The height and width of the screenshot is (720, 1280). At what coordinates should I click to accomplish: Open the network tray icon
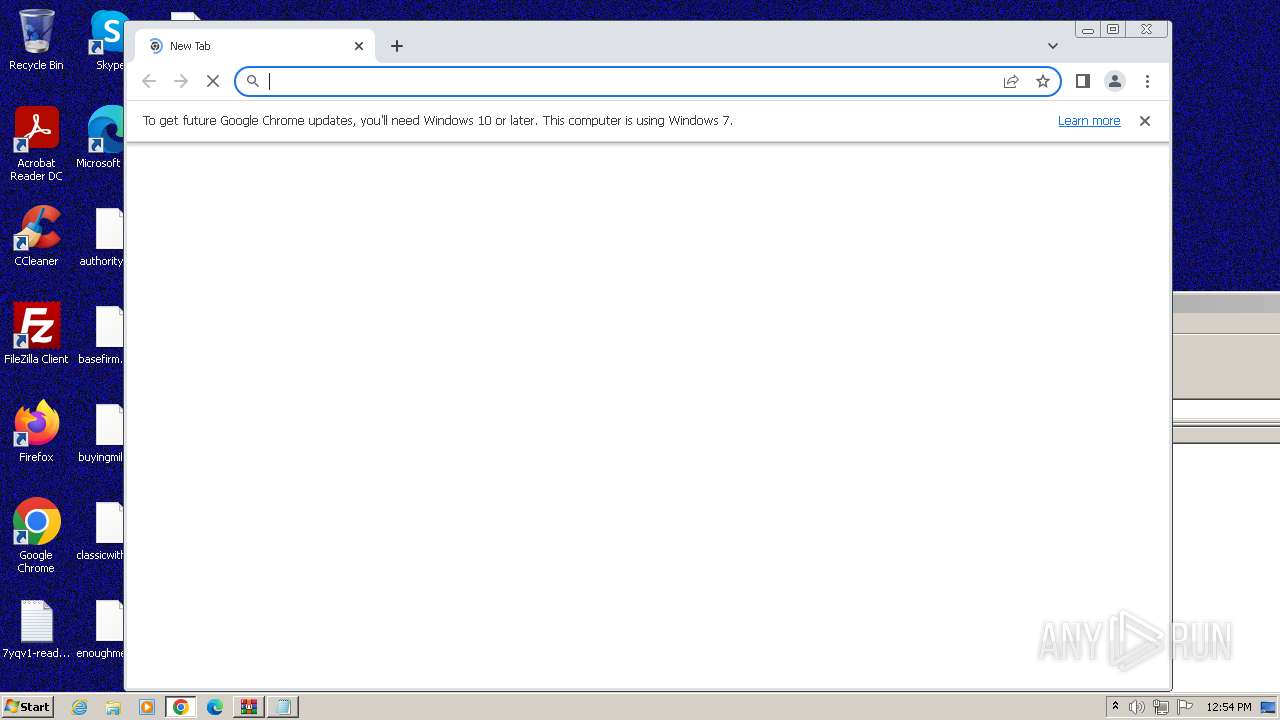(1161, 707)
